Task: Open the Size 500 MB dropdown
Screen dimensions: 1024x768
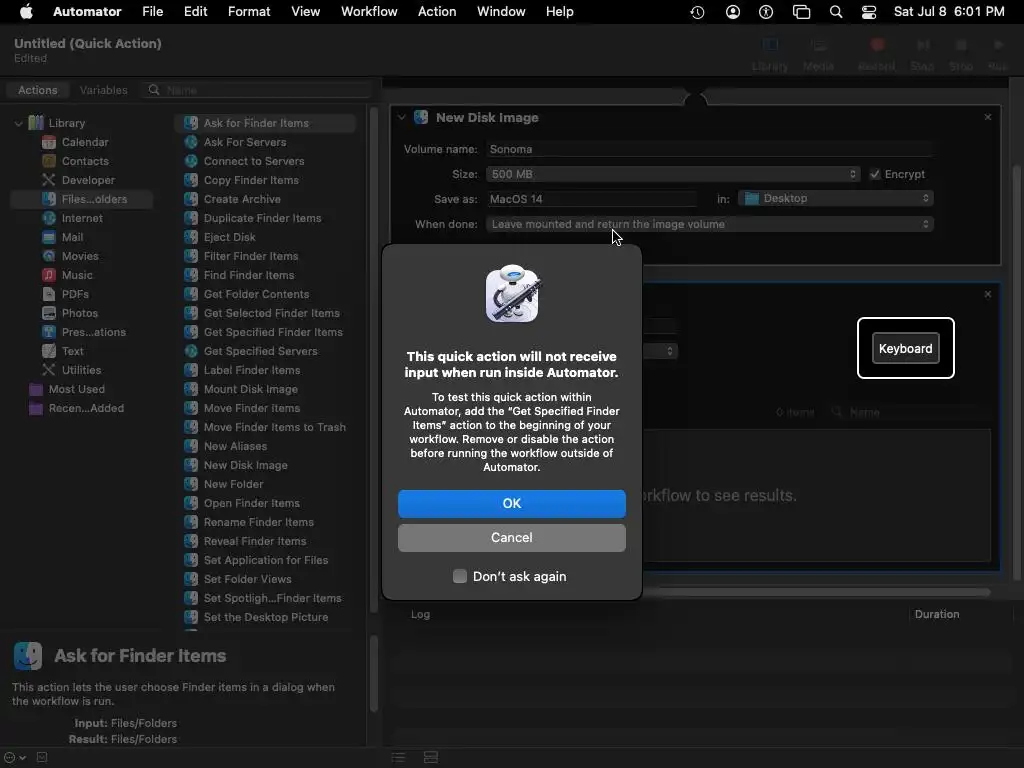Action: 673,174
